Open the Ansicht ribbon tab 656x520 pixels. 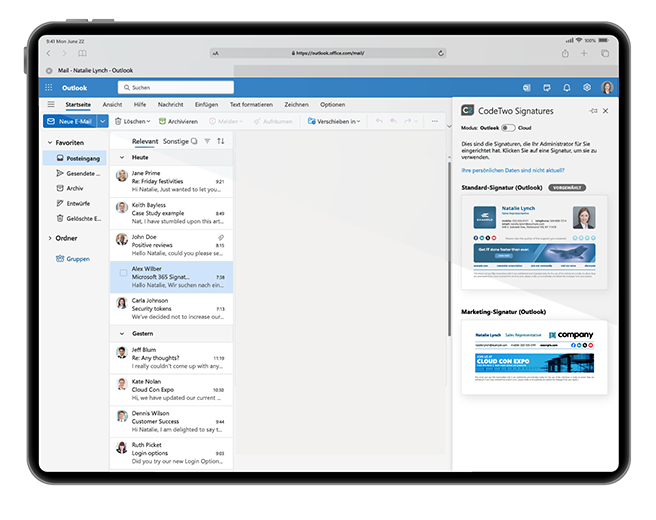pos(112,105)
